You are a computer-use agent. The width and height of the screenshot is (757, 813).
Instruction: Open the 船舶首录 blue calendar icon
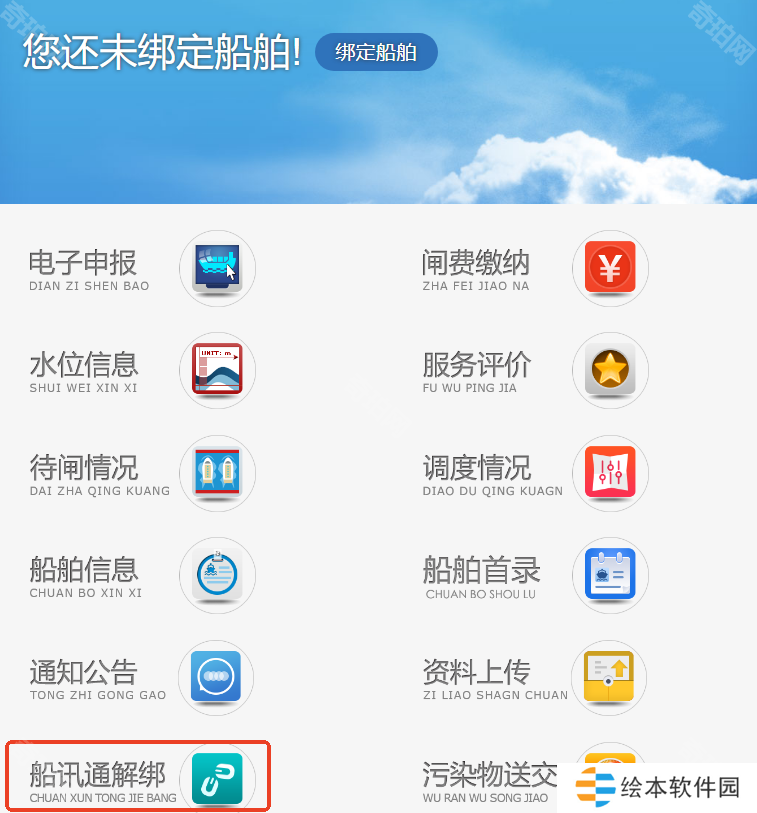[610, 575]
